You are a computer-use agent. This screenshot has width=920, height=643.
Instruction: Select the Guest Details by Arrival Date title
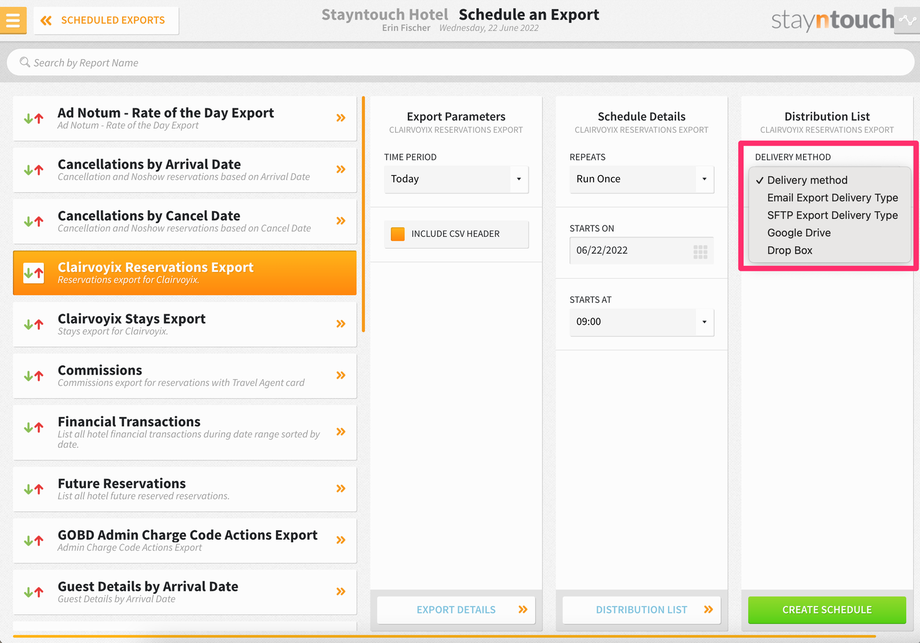click(x=148, y=587)
